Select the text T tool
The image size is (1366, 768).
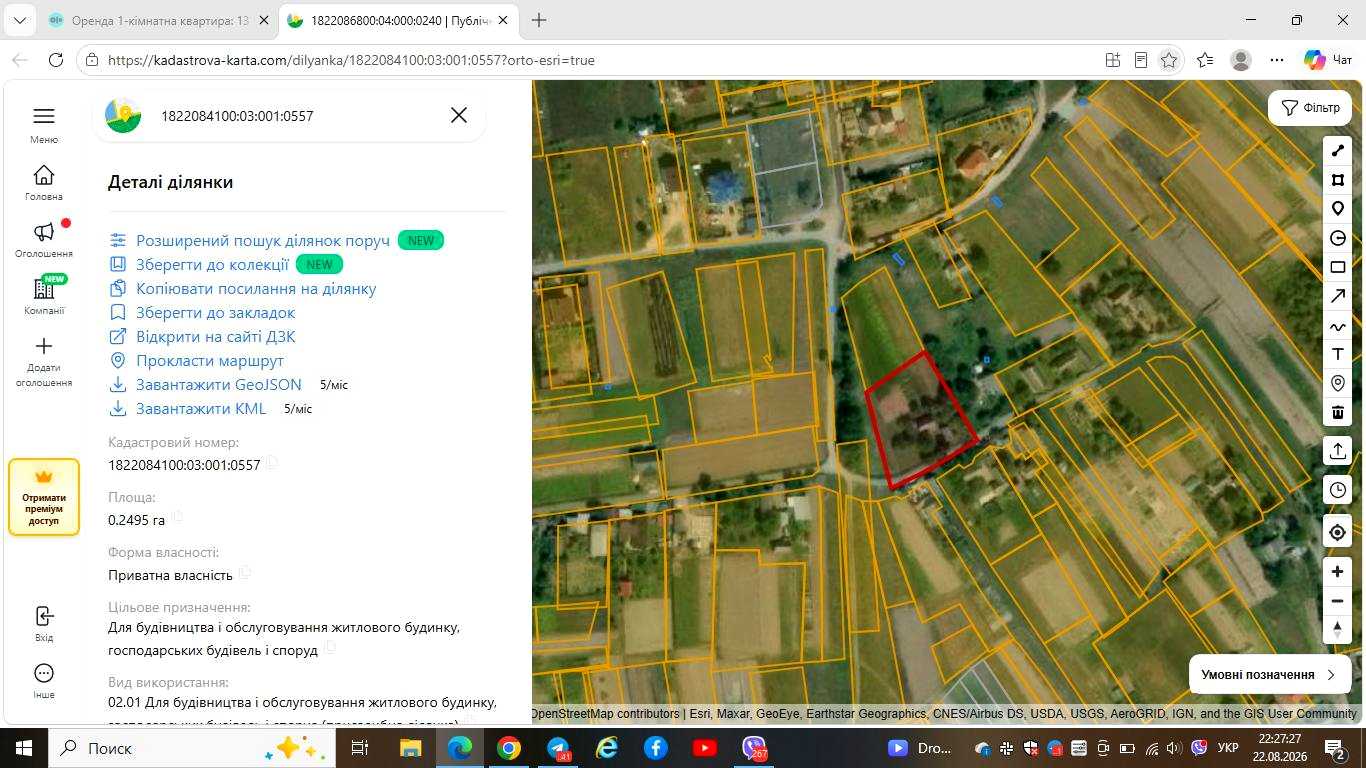point(1338,354)
